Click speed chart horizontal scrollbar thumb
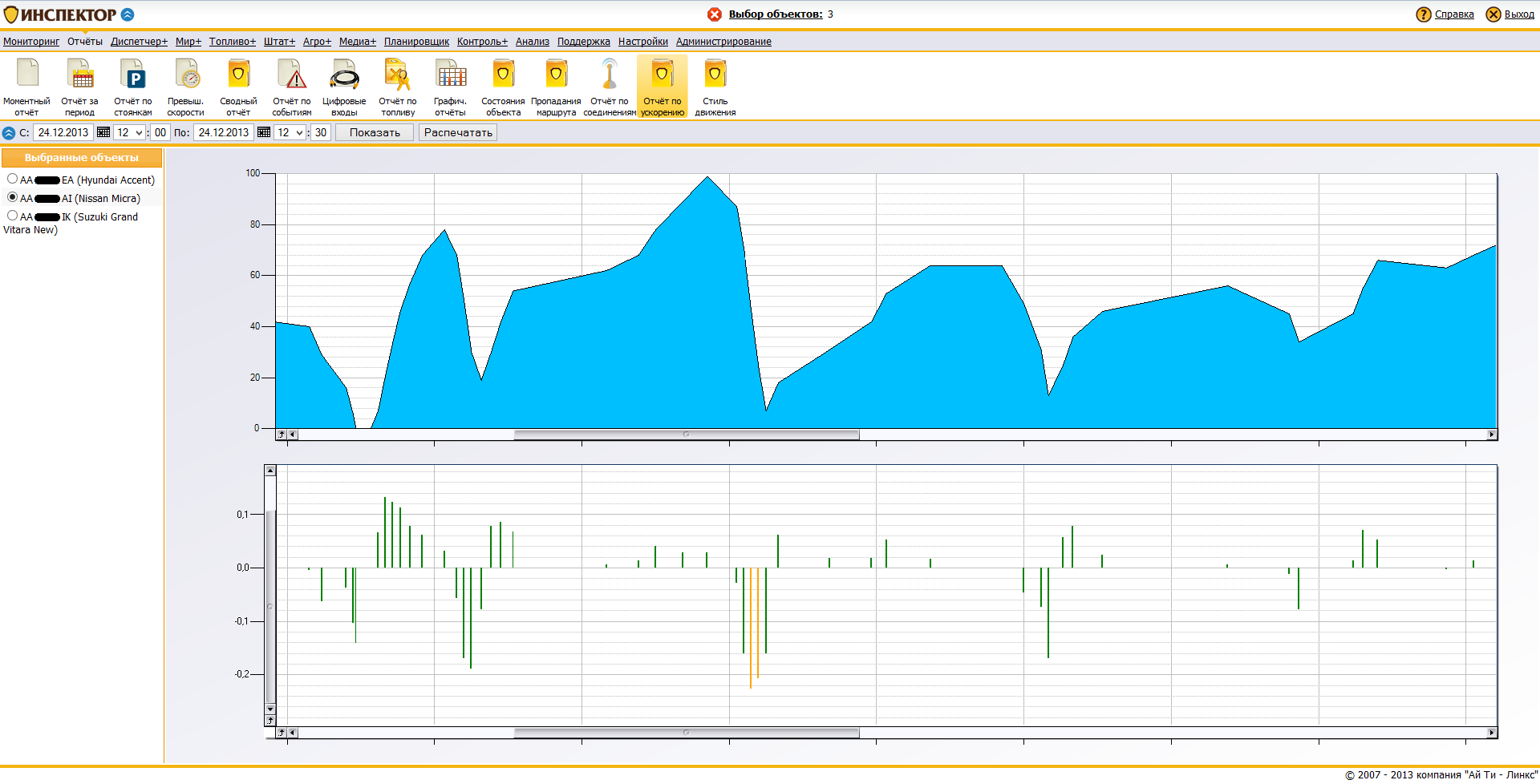Viewport: 1540px width, 784px height. coord(687,434)
